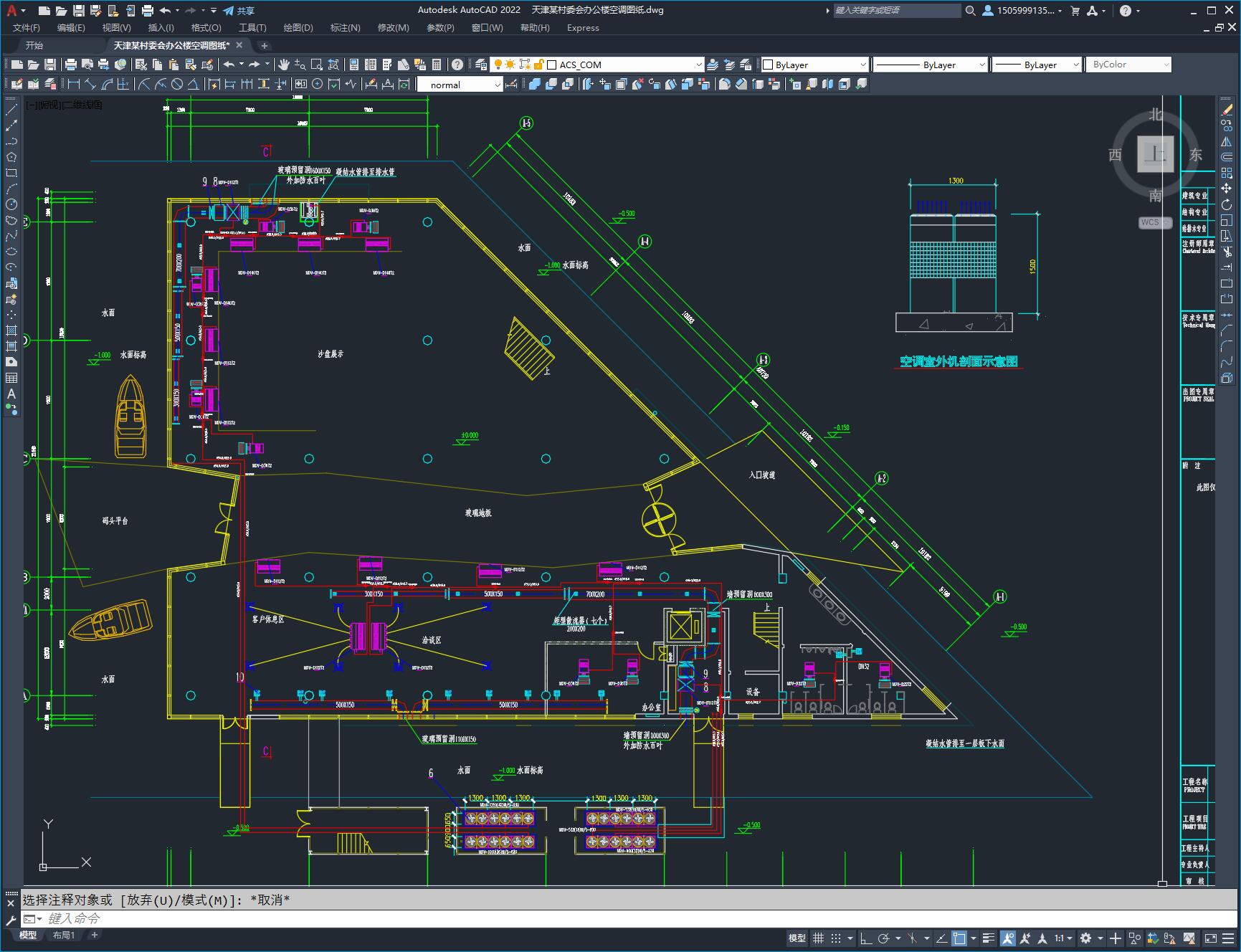The image size is (1241, 952).
Task: Switch to the 布局1 layout tab
Action: point(63,936)
